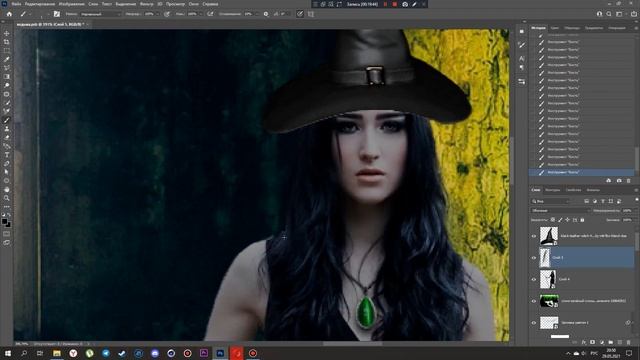Hide the Слой 4 layer

(533, 279)
